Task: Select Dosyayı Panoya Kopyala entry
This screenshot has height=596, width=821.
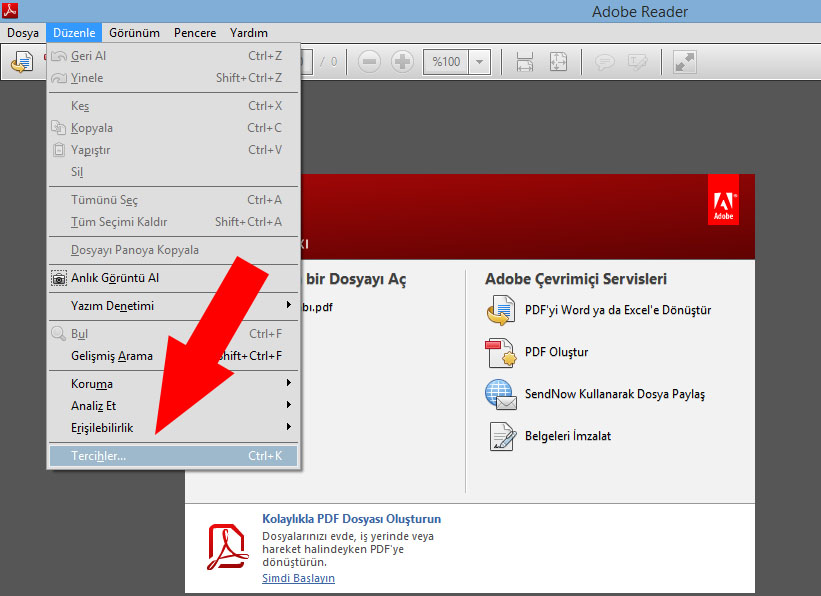Action: click(x=173, y=250)
